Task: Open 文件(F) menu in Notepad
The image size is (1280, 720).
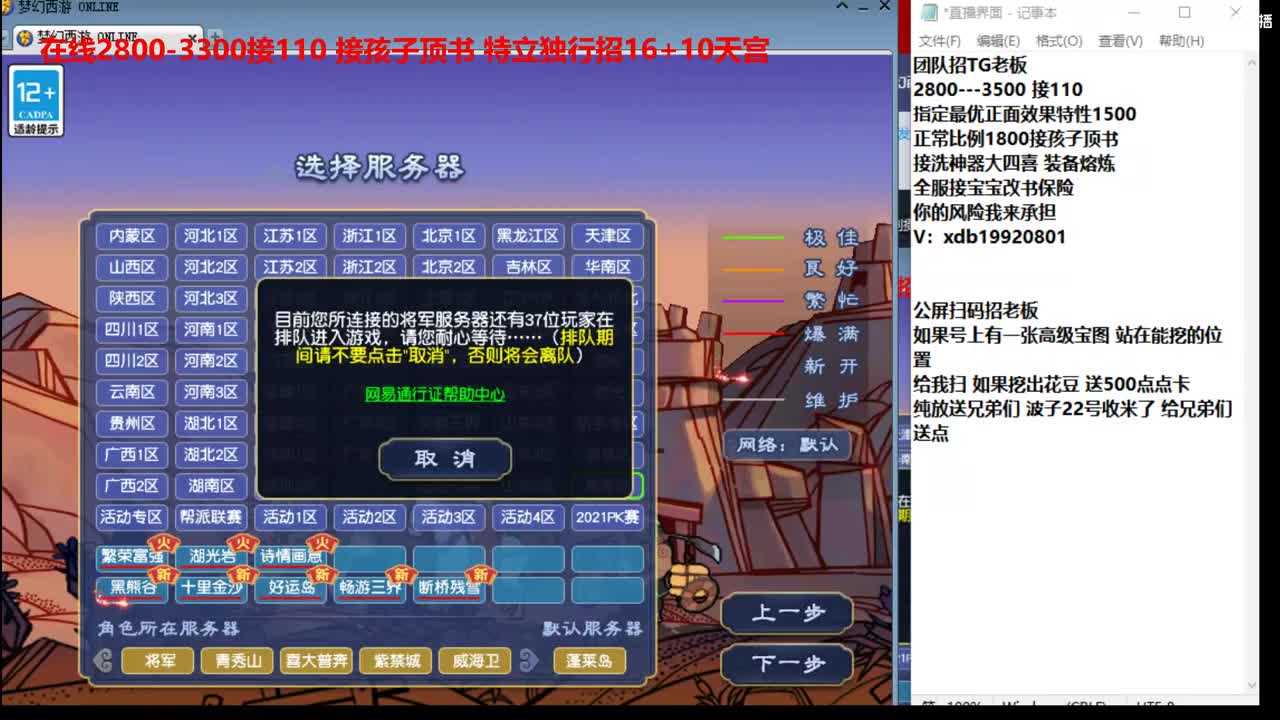Action: [x=939, y=41]
